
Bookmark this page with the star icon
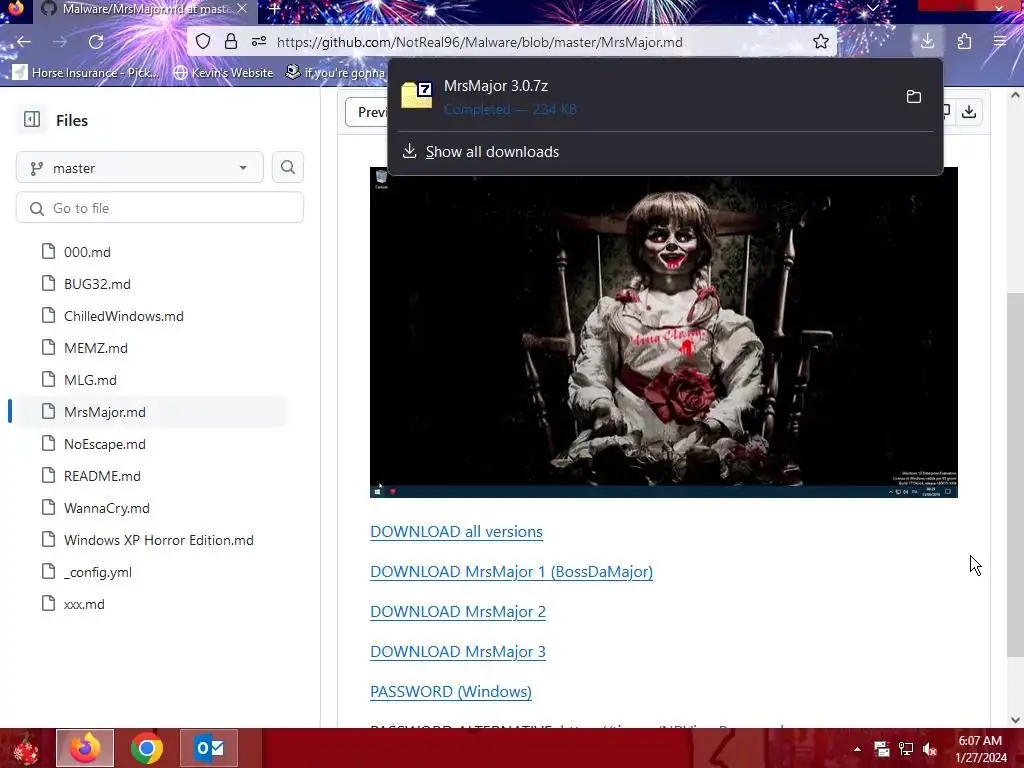pos(821,42)
